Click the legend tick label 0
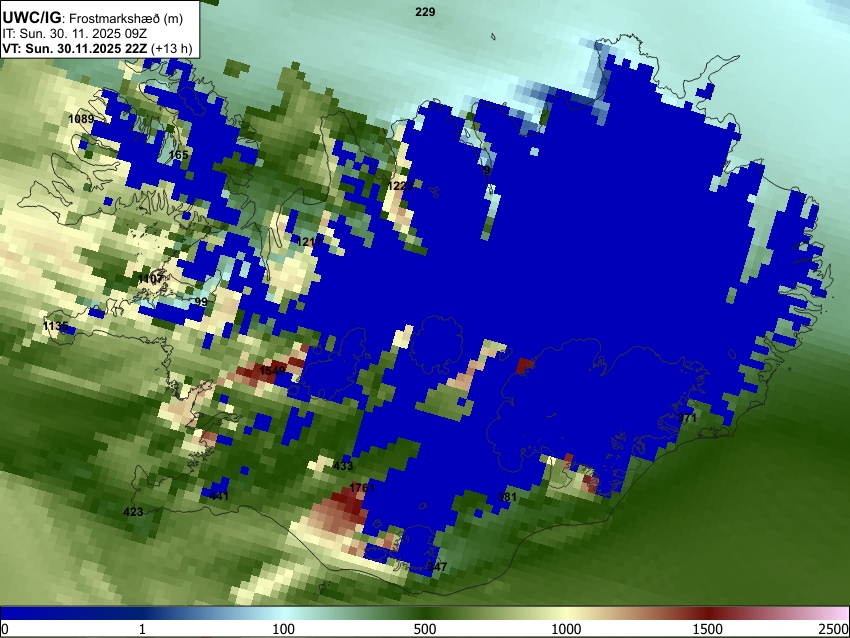The height and width of the screenshot is (638, 850). (5, 629)
